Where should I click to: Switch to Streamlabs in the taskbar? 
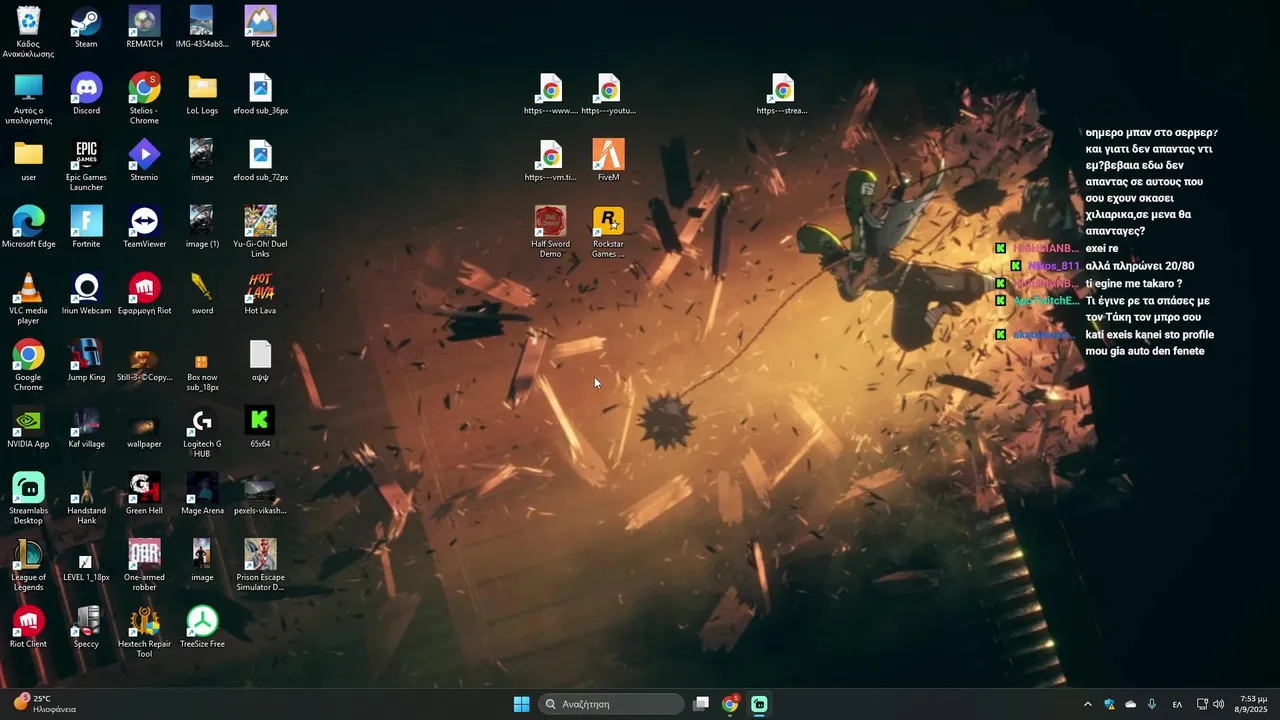tap(759, 704)
